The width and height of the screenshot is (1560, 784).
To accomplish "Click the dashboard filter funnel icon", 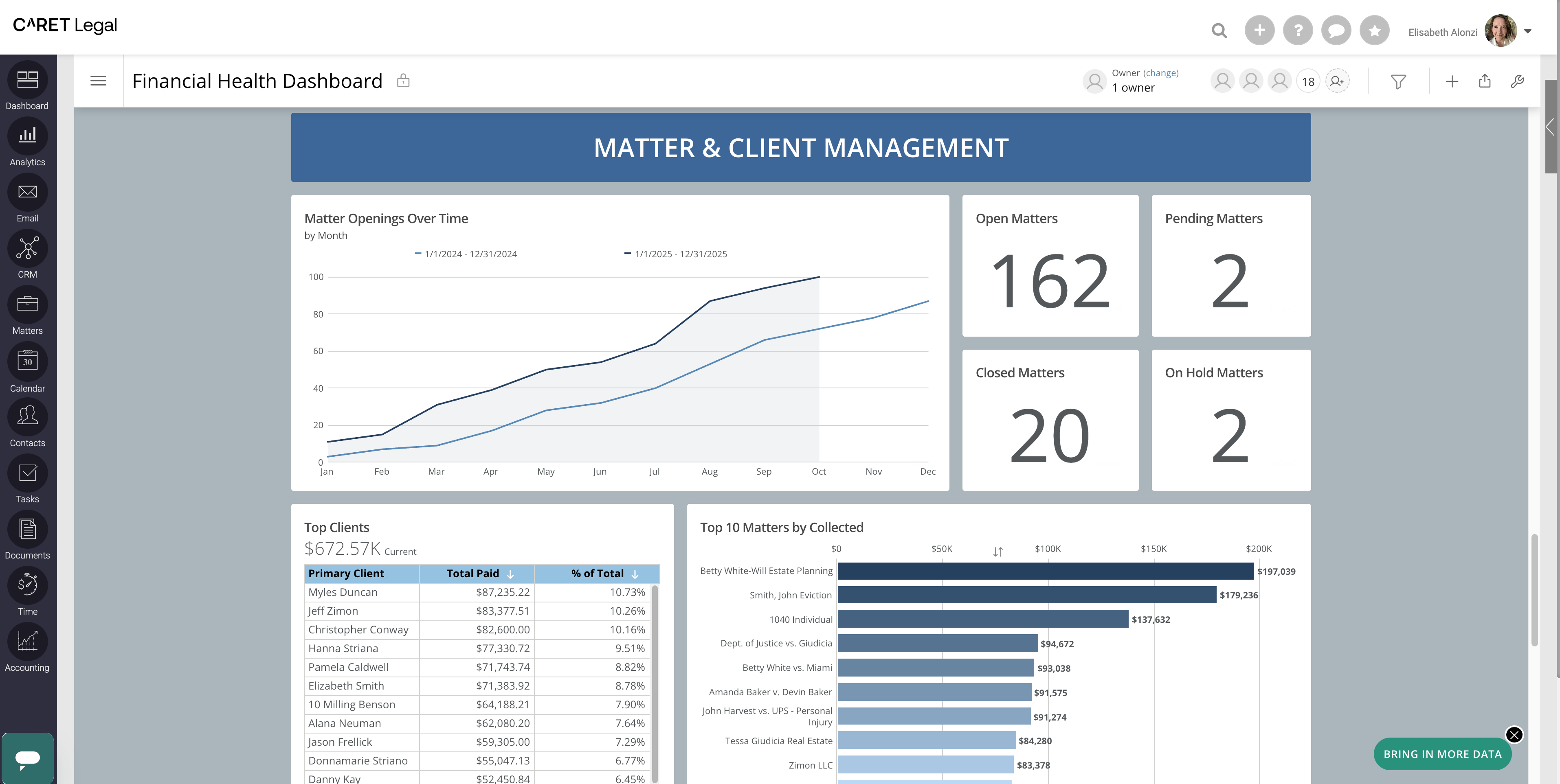I will [x=1398, y=82].
